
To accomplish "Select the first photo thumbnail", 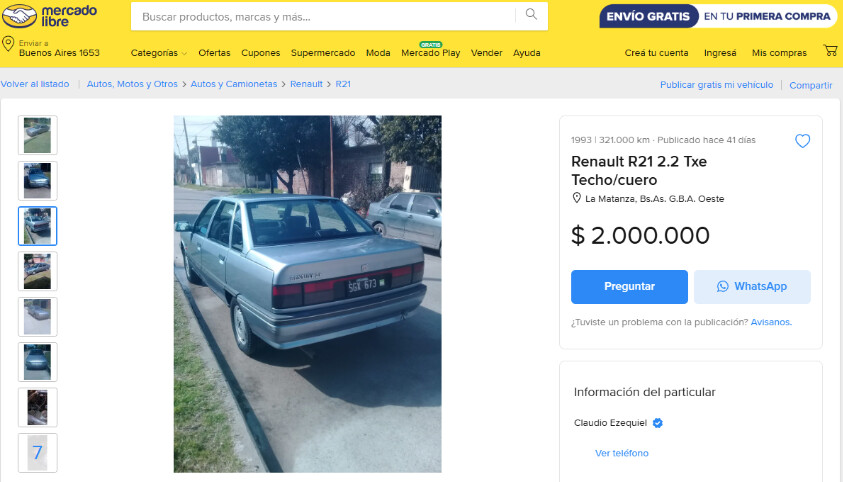I will click(38, 135).
